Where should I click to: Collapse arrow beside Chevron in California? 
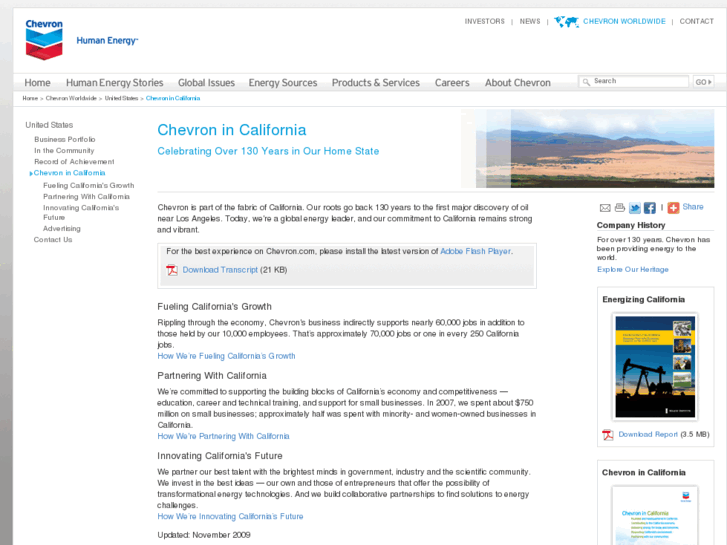click(x=31, y=173)
